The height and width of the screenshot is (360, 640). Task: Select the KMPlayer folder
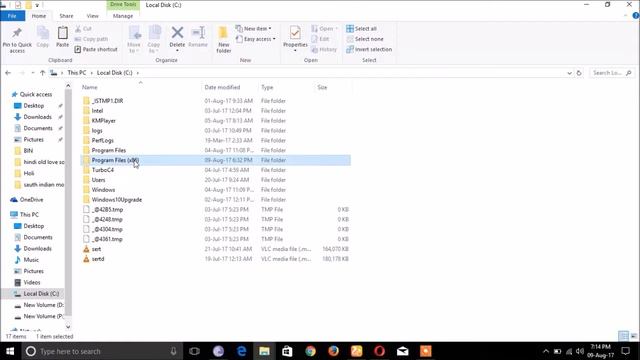[x=216, y=120]
